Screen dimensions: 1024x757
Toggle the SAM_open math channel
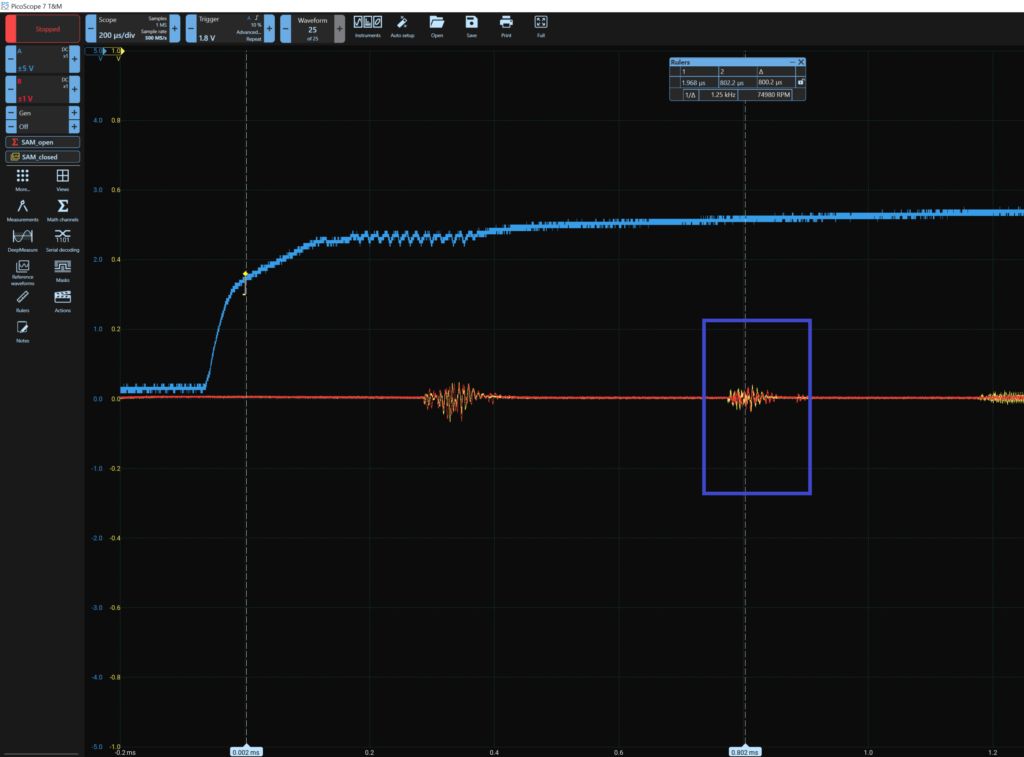click(42, 142)
